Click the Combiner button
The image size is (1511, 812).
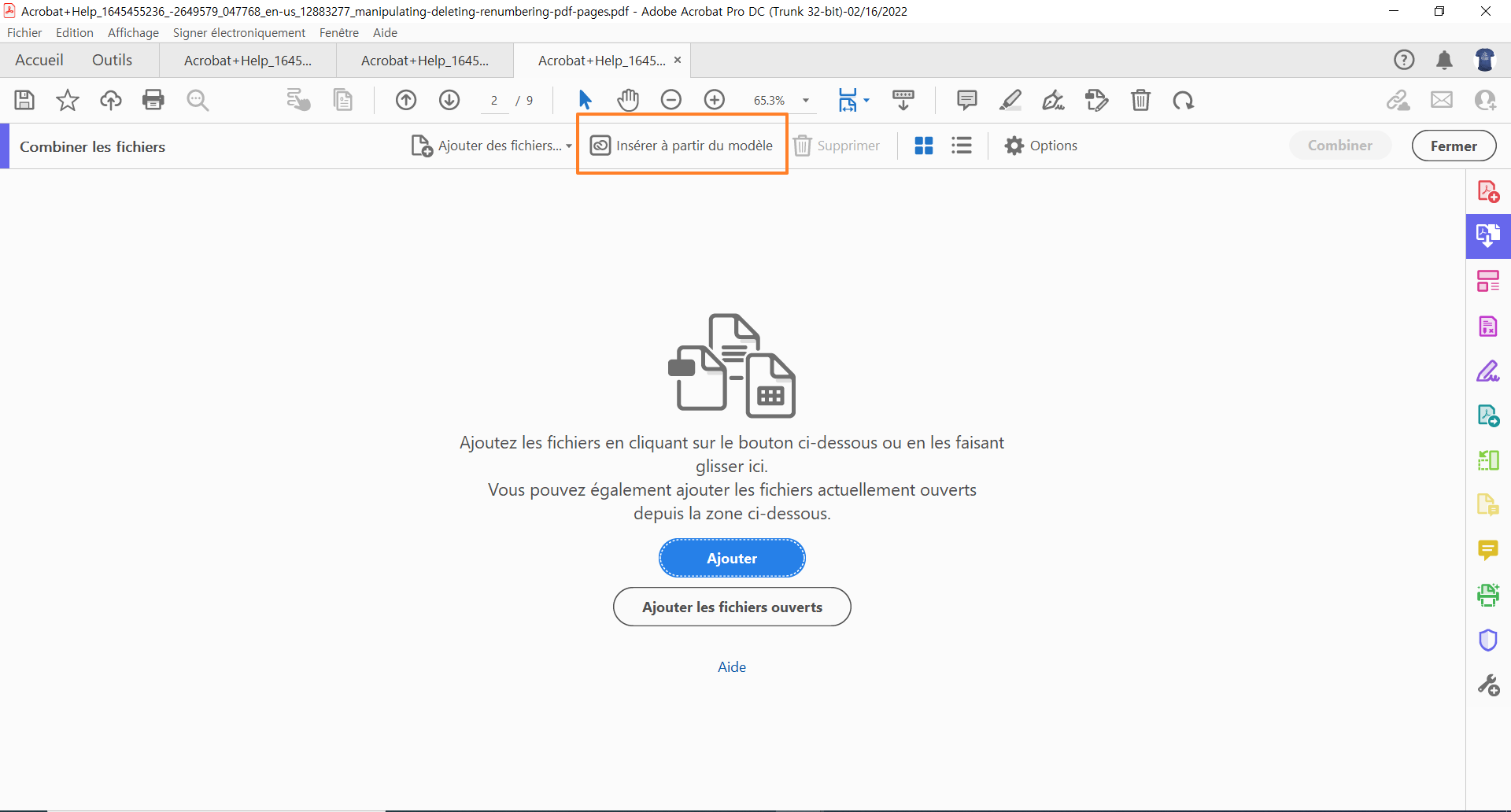[1340, 146]
